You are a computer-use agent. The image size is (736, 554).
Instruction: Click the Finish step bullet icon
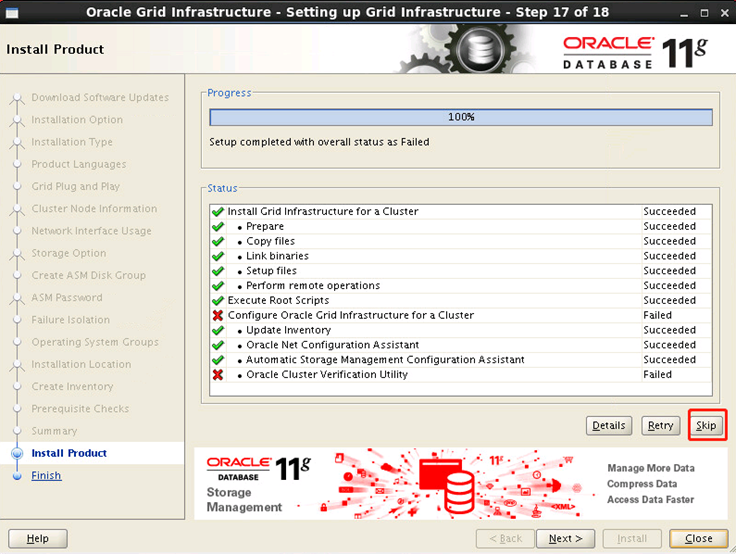pyautogui.click(x=17, y=476)
